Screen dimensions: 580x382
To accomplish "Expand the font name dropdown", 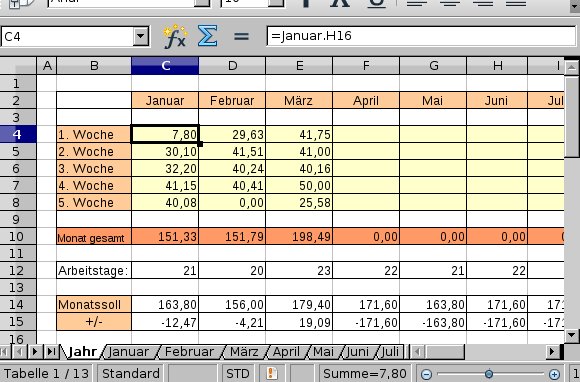I will 202,3.
